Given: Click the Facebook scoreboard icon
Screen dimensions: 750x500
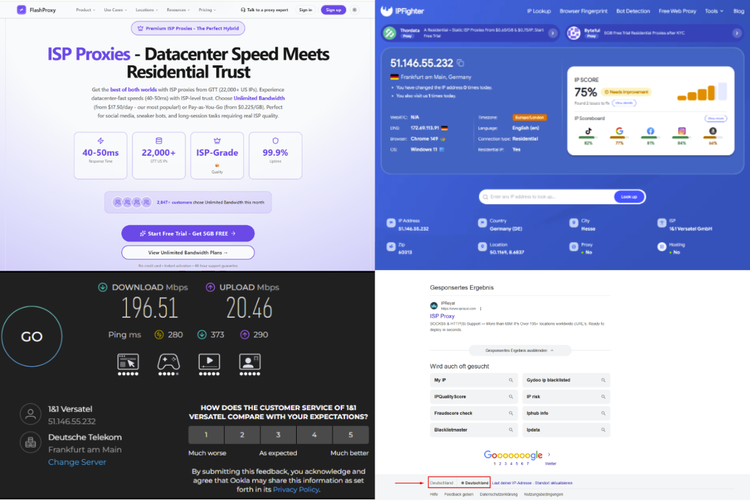Looking at the screenshot, I should (x=651, y=131).
